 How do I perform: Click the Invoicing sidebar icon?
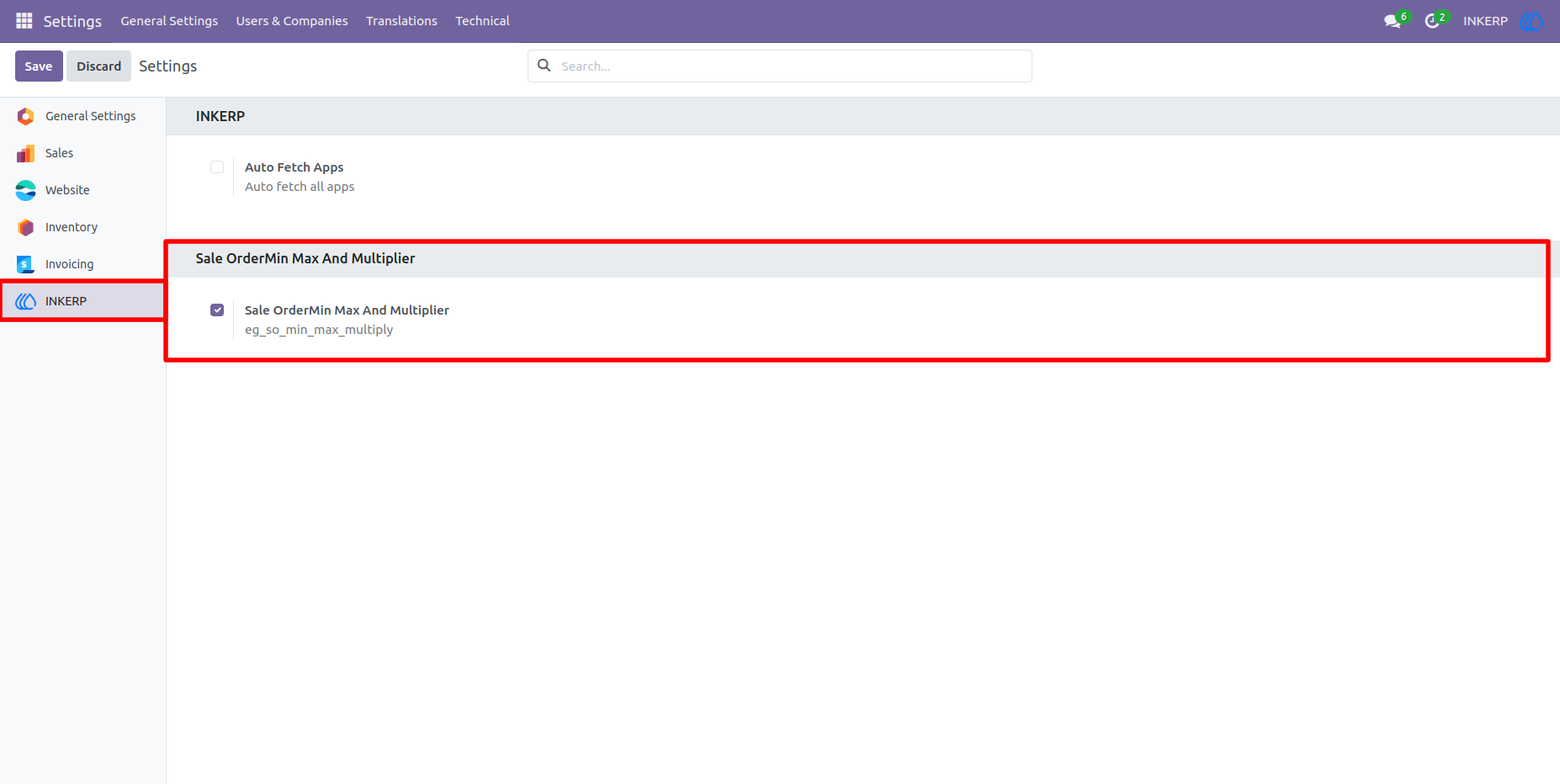pyautogui.click(x=26, y=264)
